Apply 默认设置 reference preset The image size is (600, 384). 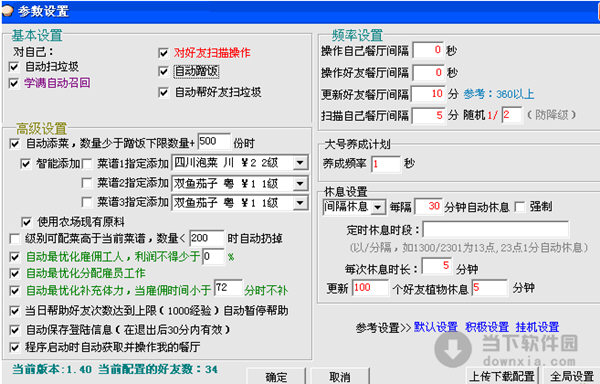(x=436, y=327)
